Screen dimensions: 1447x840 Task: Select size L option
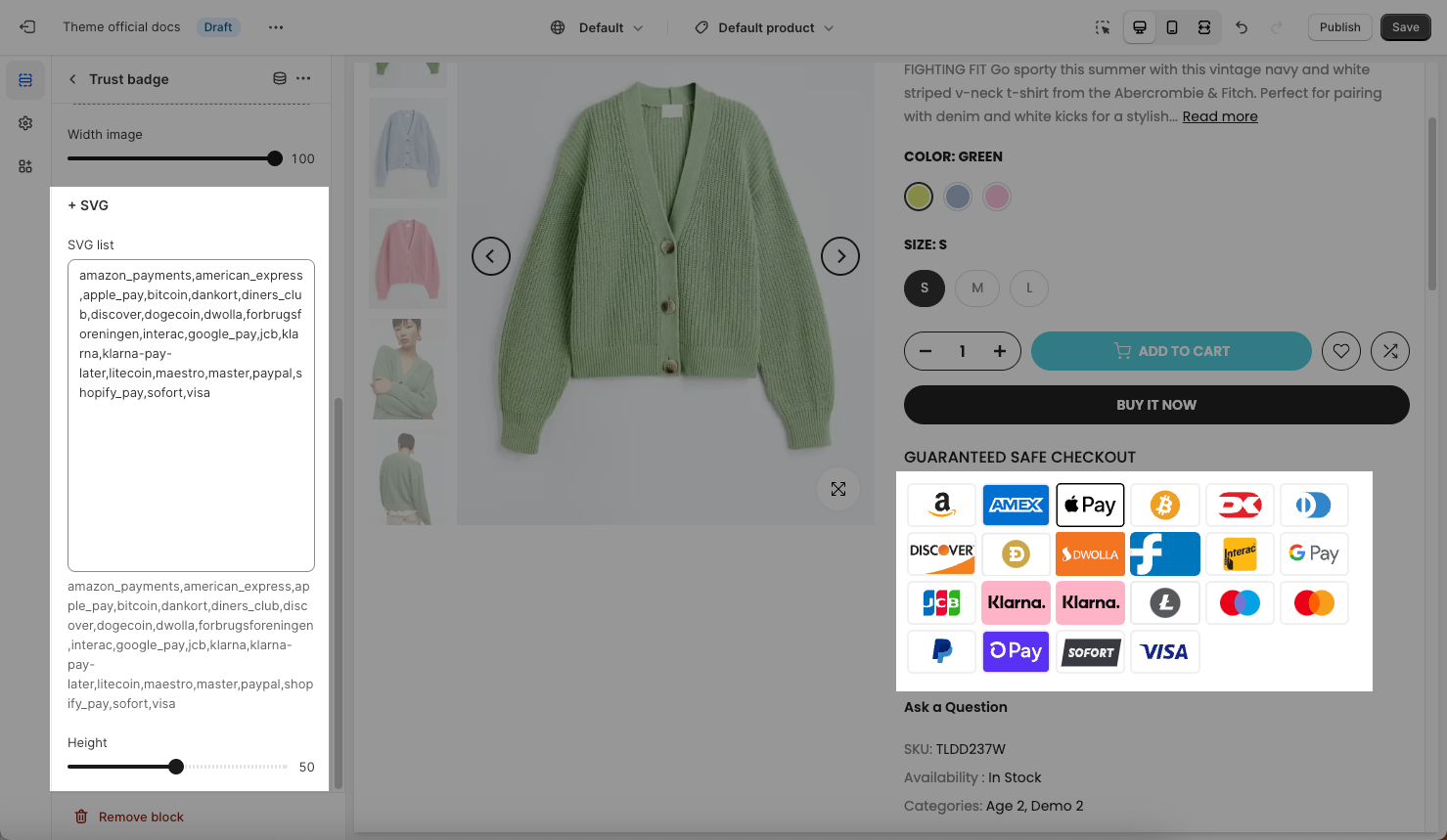click(x=1029, y=287)
